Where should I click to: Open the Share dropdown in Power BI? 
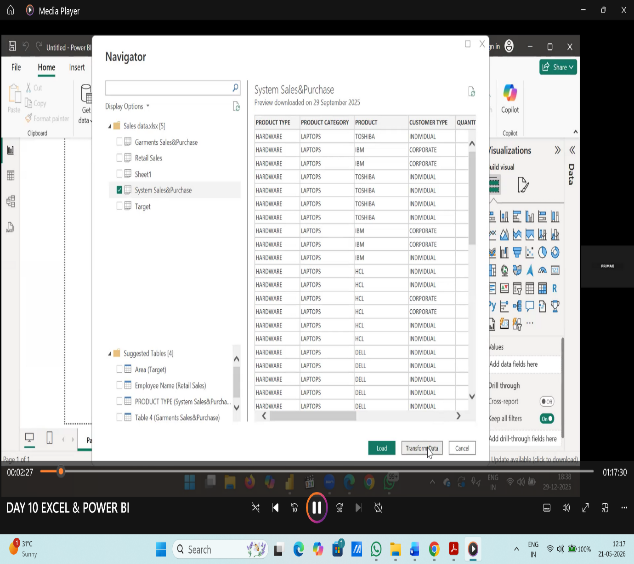click(558, 67)
